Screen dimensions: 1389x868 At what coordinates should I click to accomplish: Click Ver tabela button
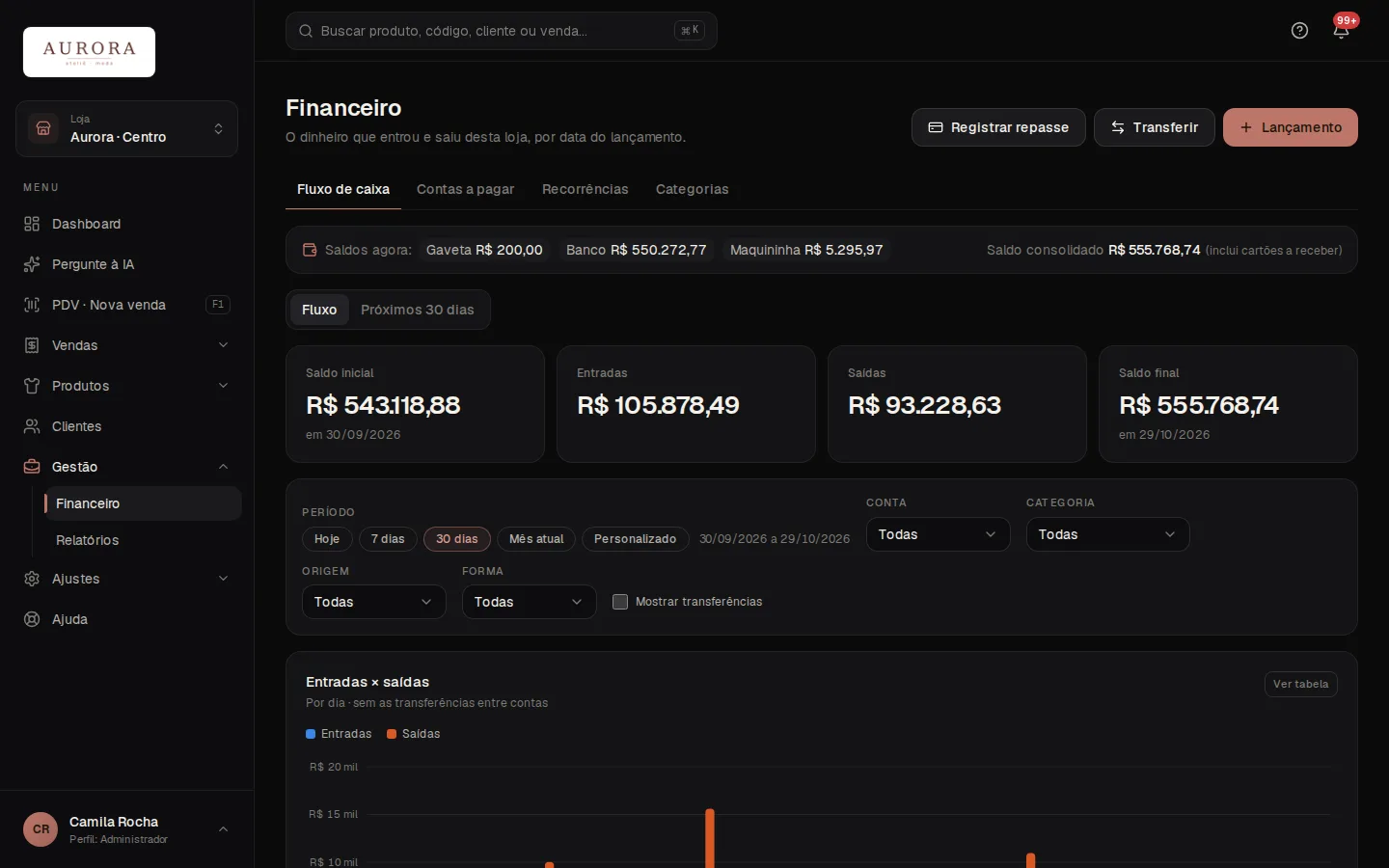[1300, 684]
